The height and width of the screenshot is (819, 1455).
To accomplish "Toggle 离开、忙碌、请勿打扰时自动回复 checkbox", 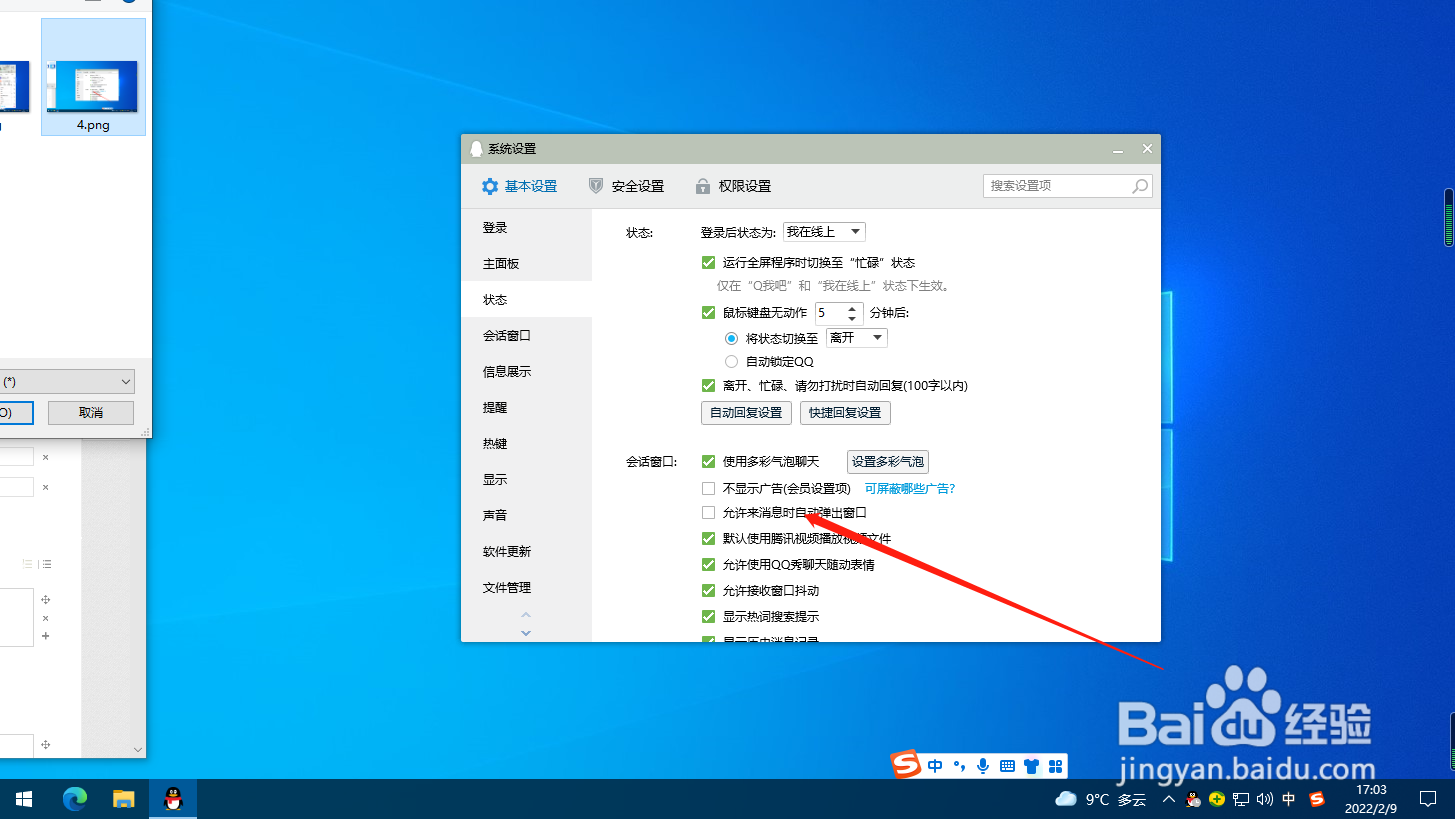I will click(709, 386).
